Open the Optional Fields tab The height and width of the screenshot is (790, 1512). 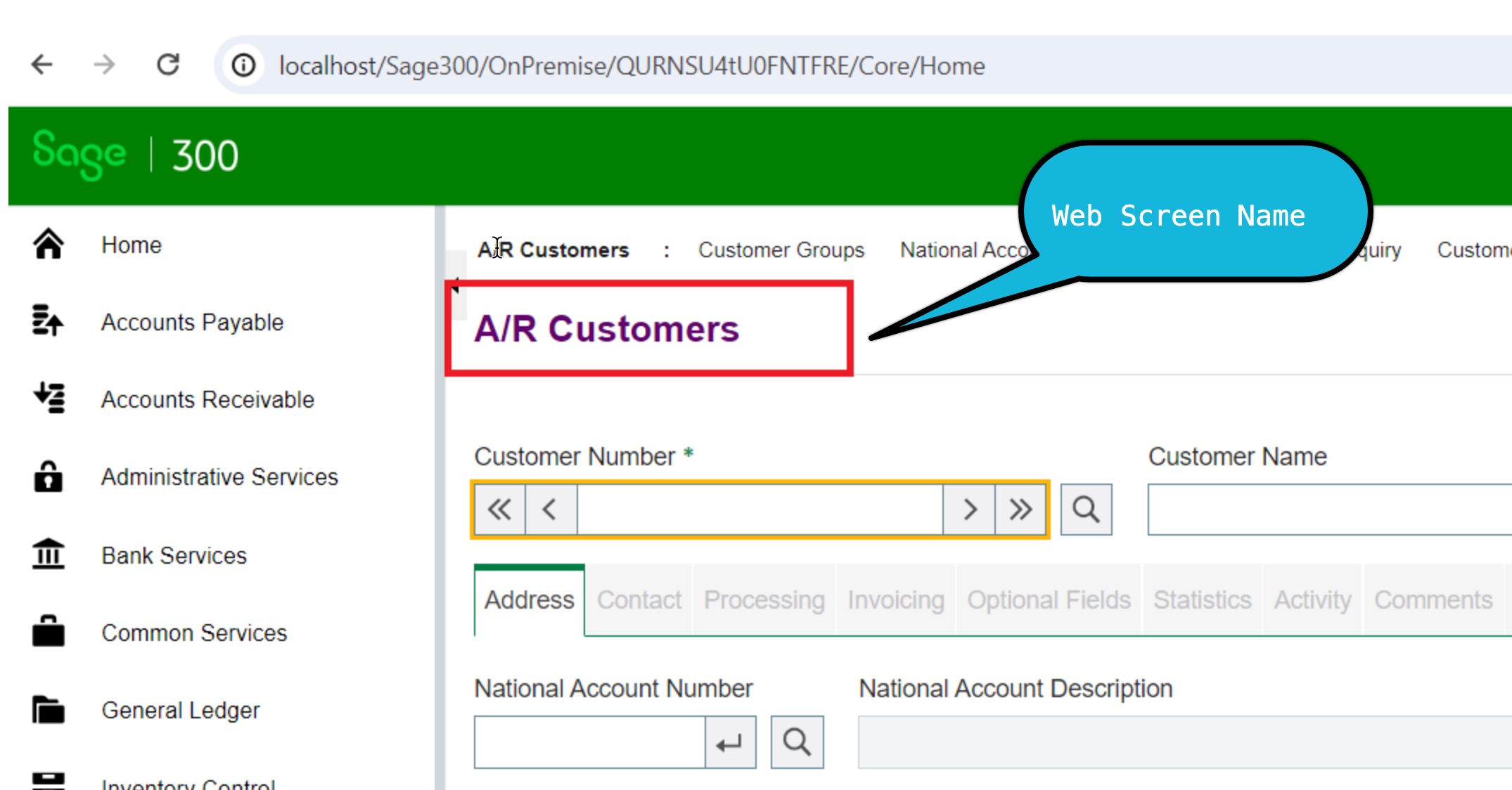coord(1048,600)
